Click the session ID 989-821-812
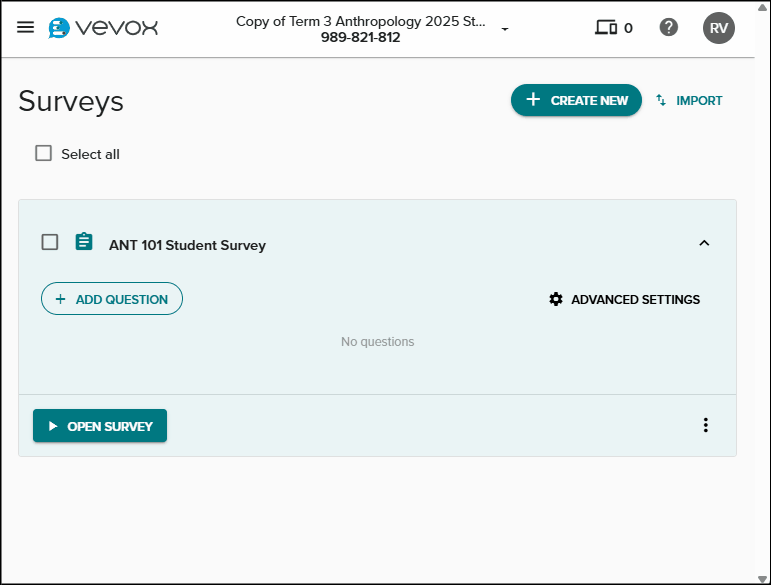The image size is (771, 585). pos(360,38)
